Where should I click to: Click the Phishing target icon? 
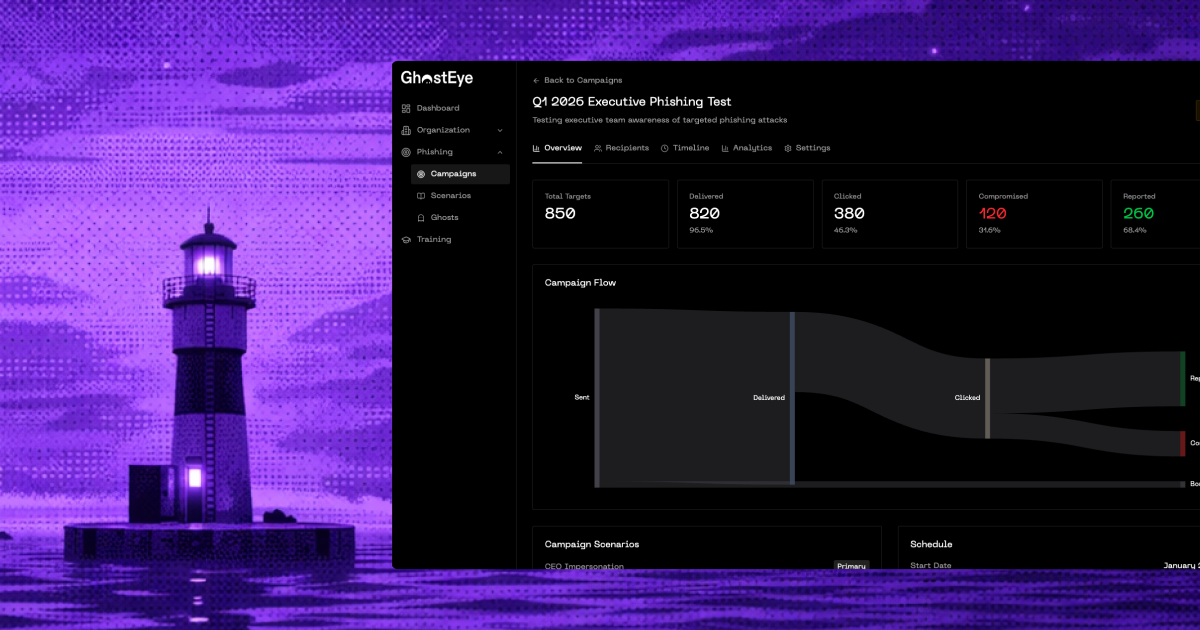click(x=406, y=152)
